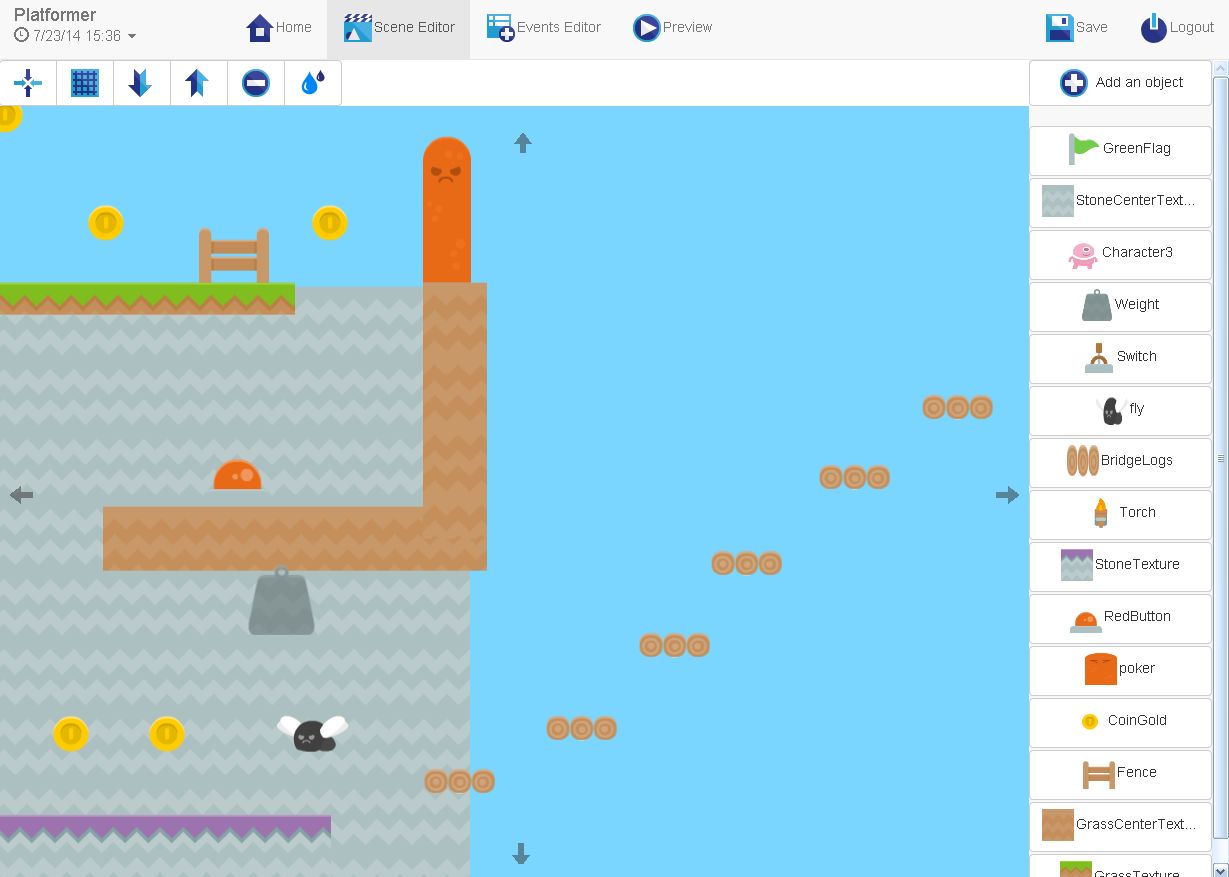Viewport: 1229px width, 877px height.
Task: Click the object list vertical scrollbar
Action: [1220, 458]
